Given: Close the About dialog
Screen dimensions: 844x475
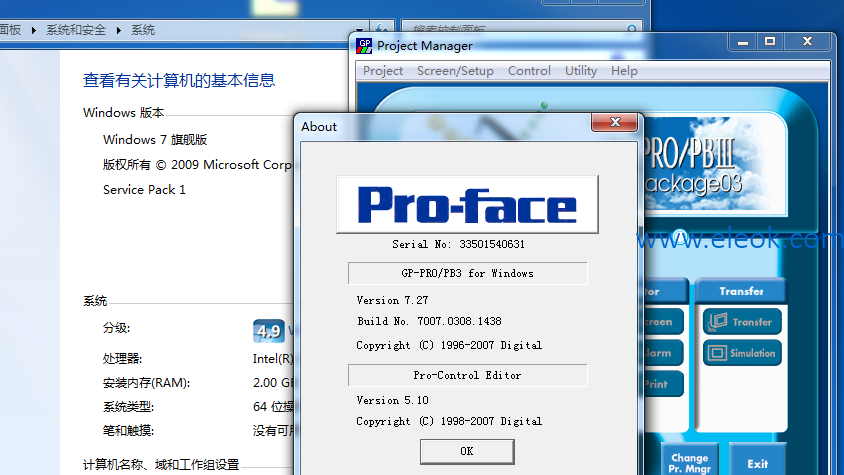Looking at the screenshot, I should (x=615, y=122).
